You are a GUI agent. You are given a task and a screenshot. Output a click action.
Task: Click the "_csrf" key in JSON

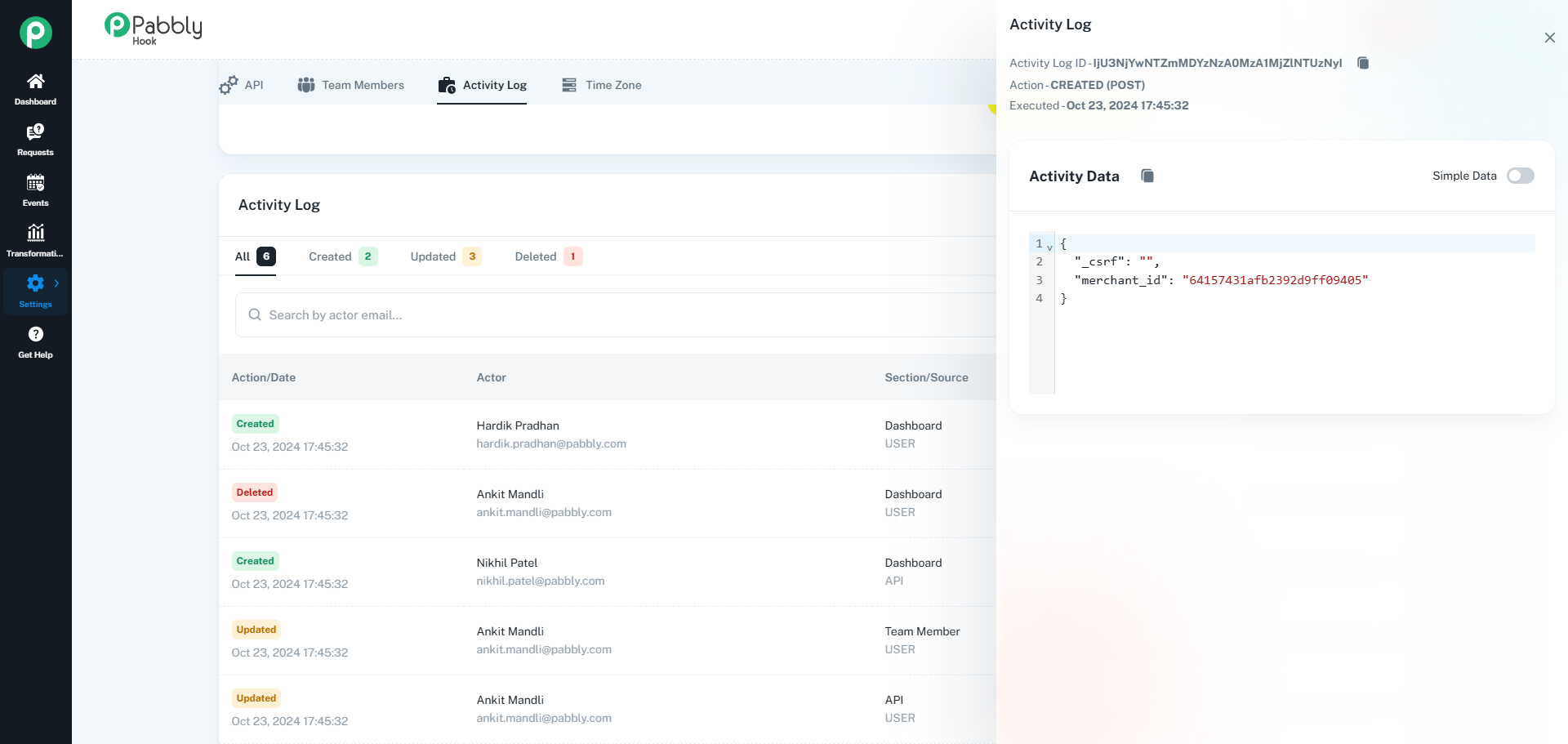[x=1100, y=261]
